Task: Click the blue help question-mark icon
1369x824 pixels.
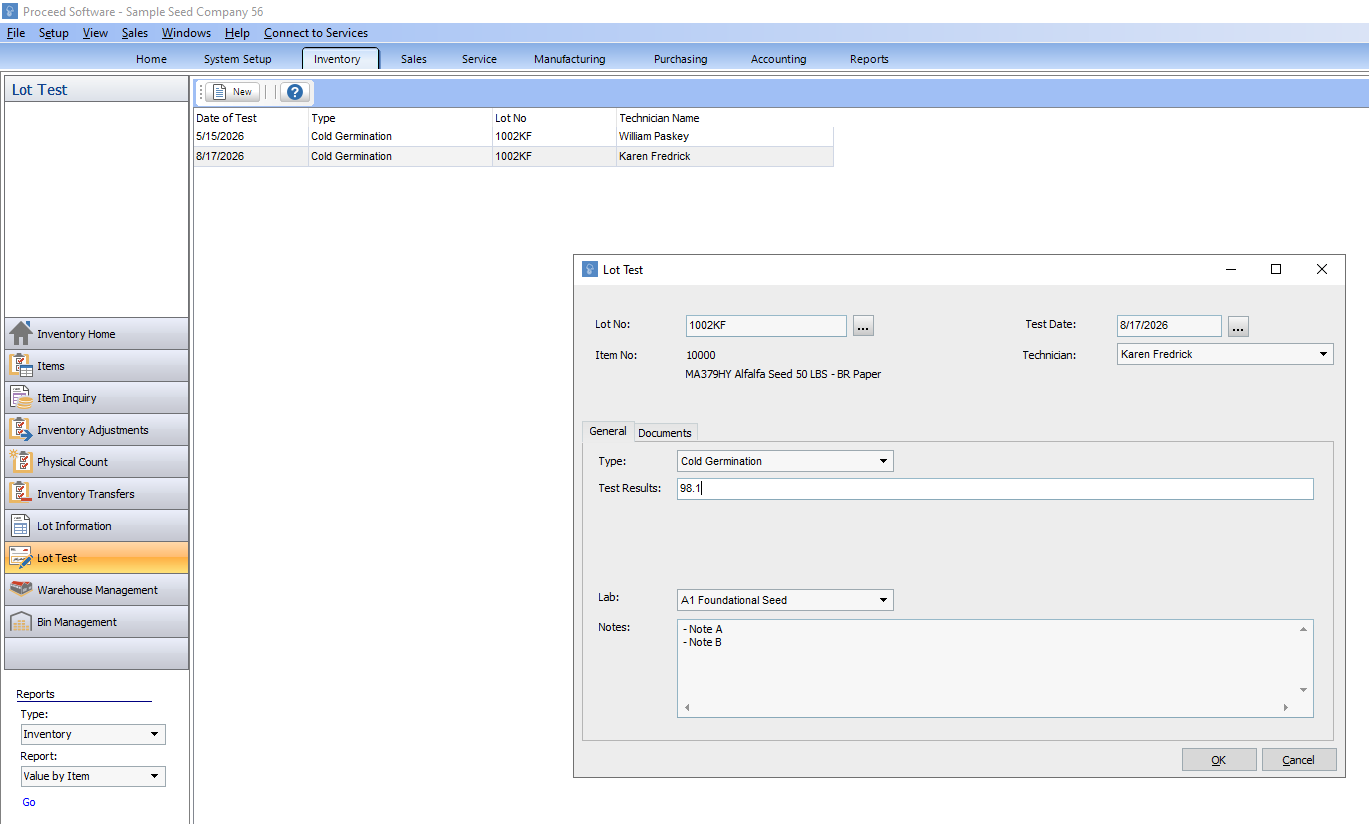Action: pos(294,92)
